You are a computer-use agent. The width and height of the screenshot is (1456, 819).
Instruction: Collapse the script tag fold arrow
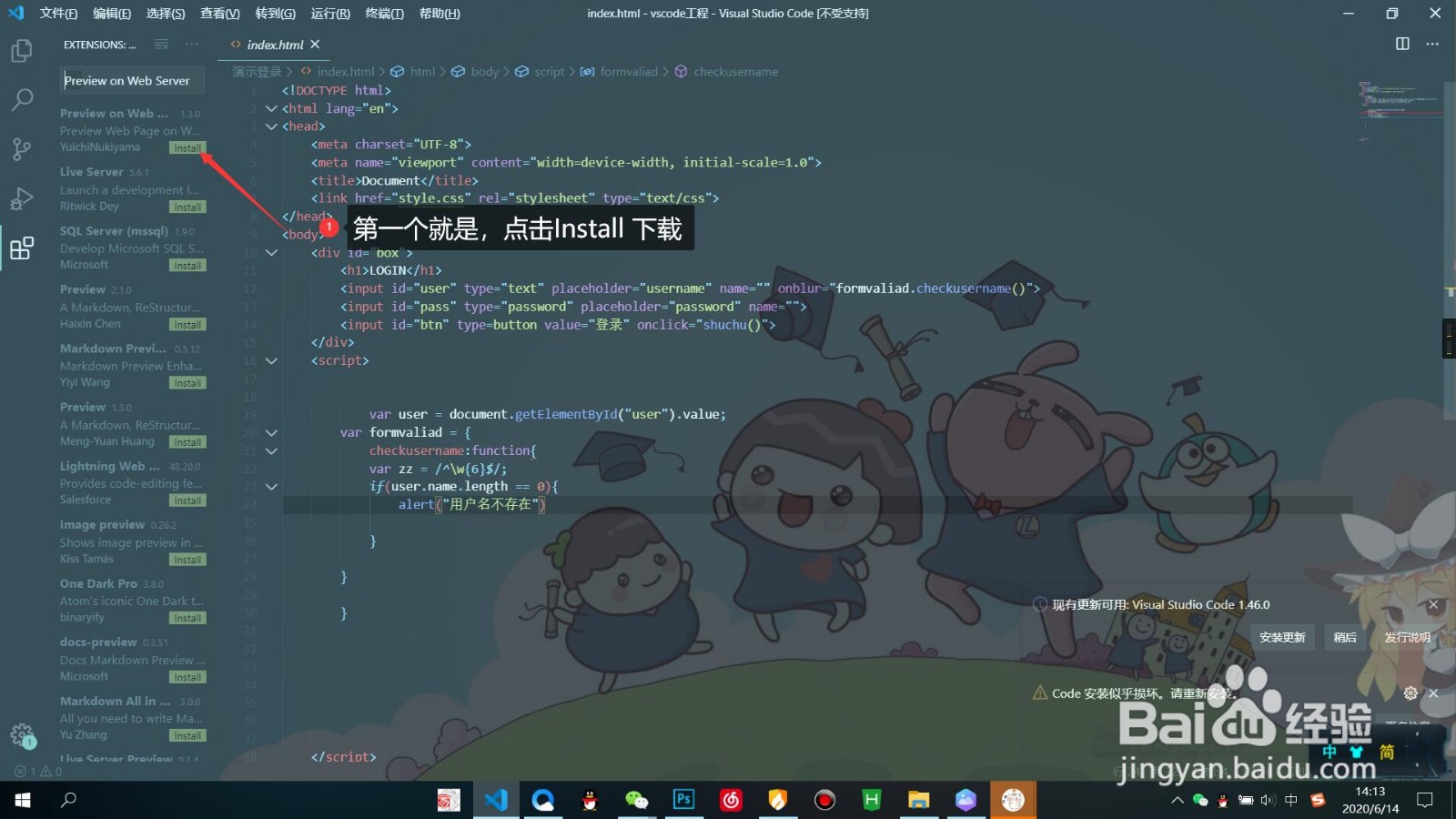[271, 361]
